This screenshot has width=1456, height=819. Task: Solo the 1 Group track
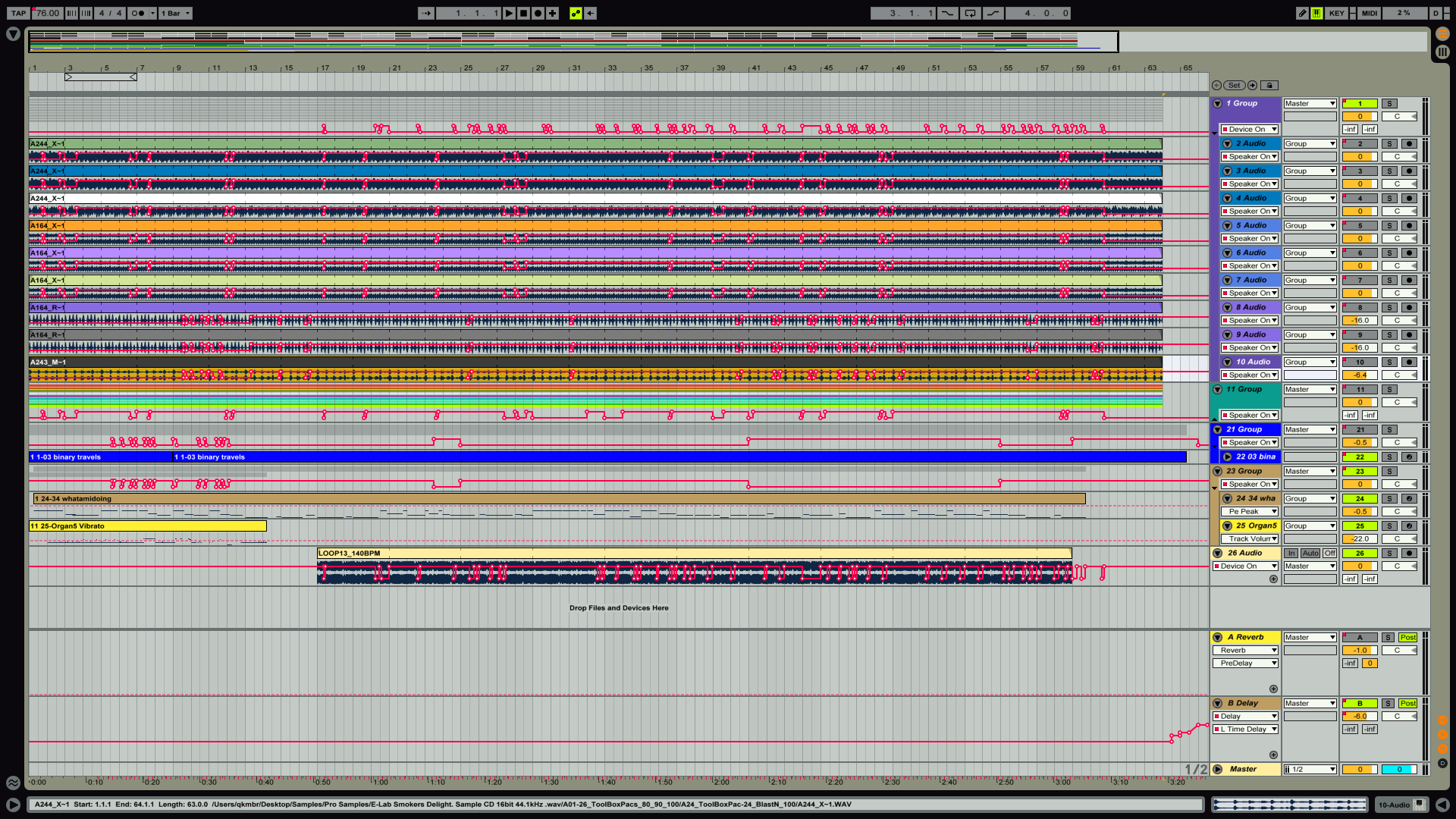1389,104
